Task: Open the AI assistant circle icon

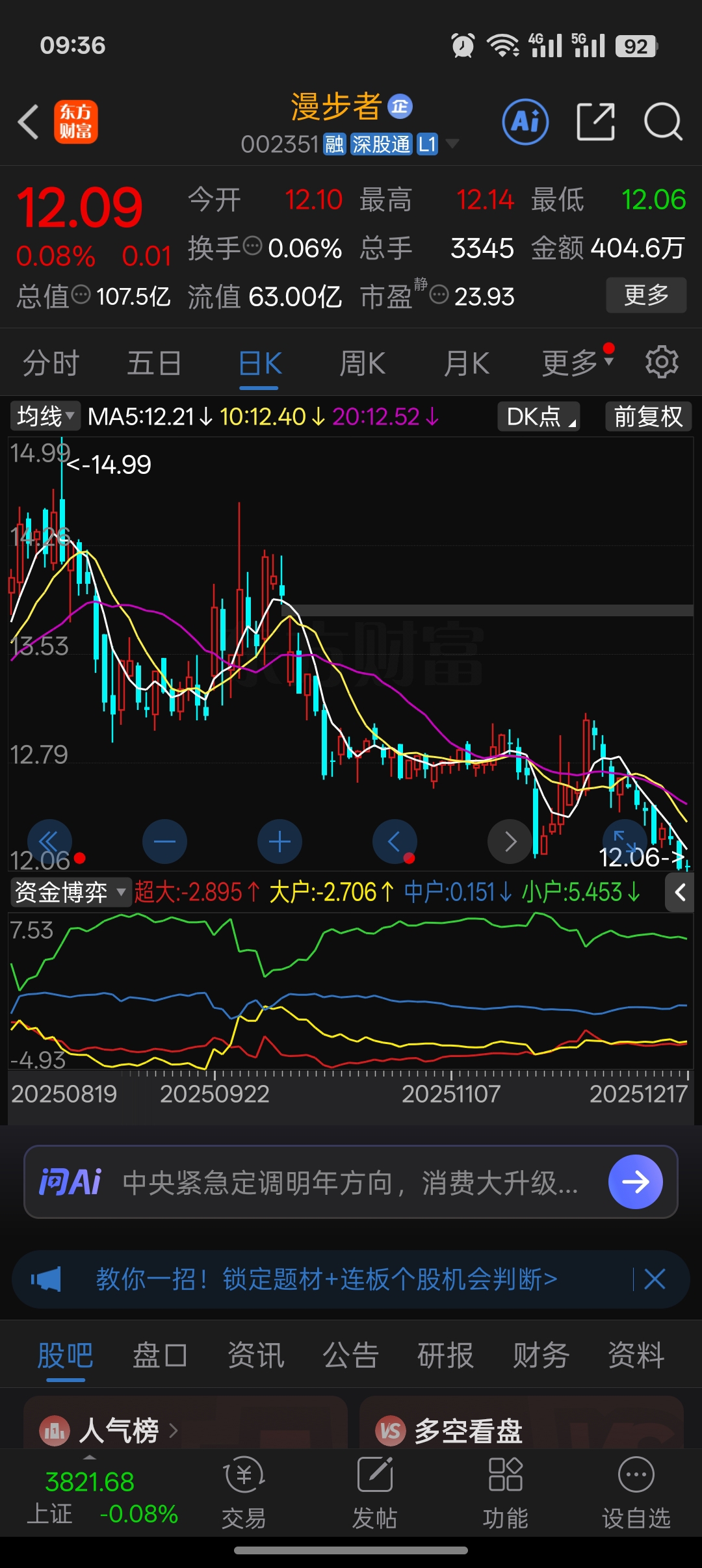Action: [x=525, y=122]
